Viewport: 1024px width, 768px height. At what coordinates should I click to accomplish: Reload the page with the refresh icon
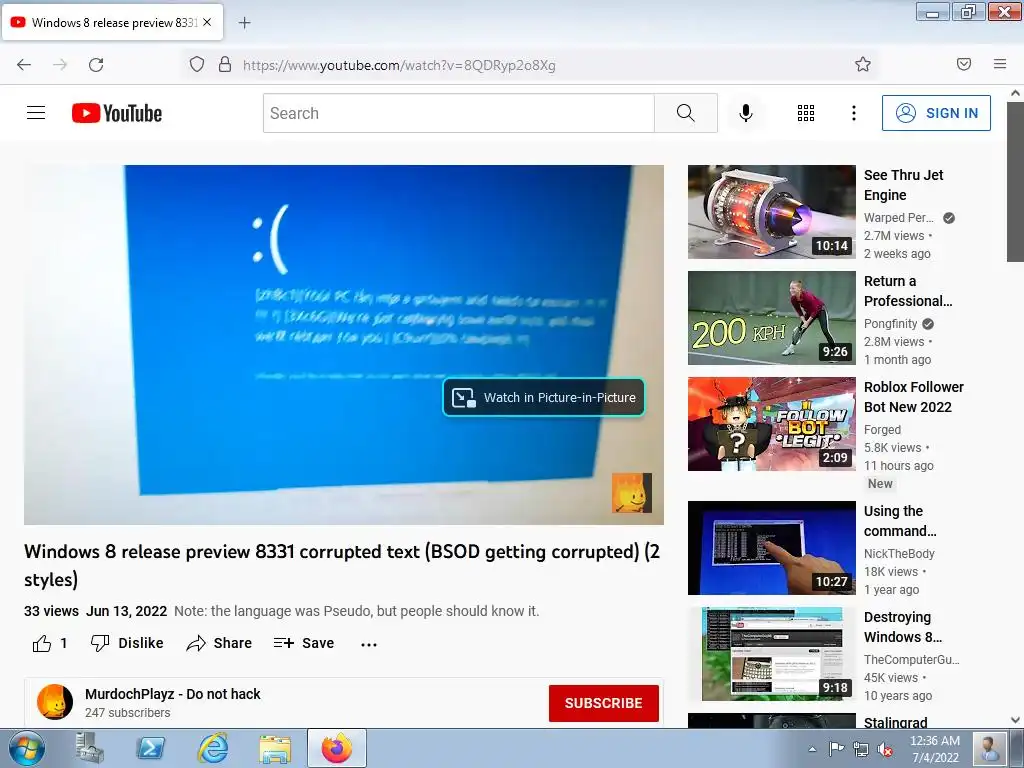point(96,65)
